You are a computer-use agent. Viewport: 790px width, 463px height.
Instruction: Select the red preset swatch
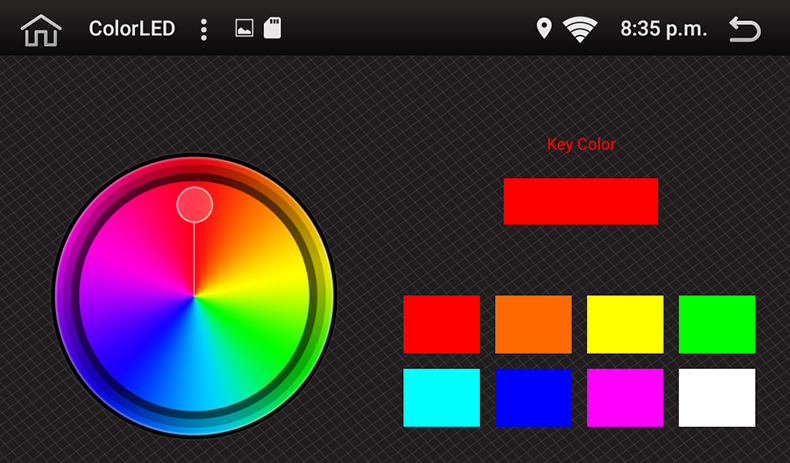[x=441, y=324]
